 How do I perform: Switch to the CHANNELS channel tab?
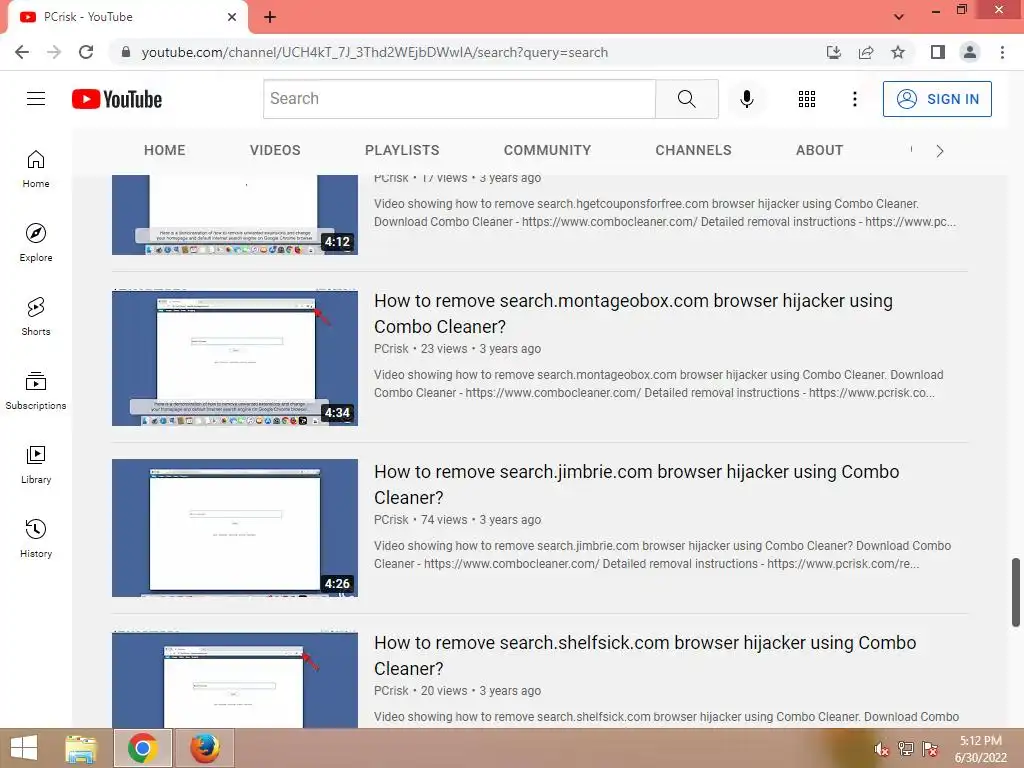[x=694, y=150]
